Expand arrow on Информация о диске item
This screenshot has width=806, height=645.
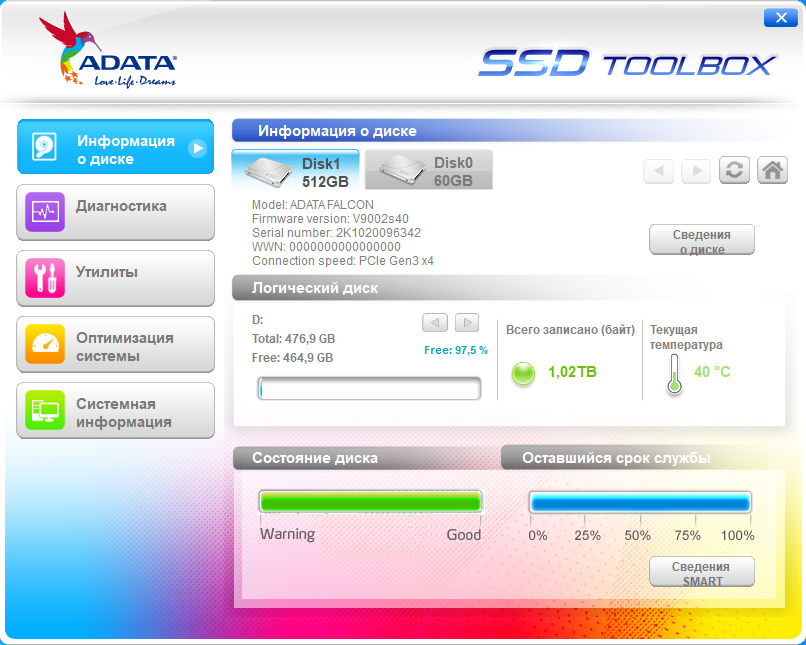click(198, 148)
